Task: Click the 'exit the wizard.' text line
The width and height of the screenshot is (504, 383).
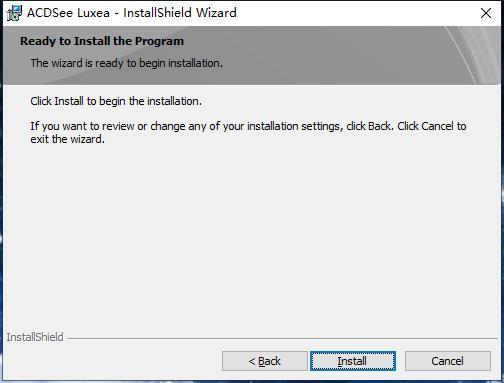Action: coord(68,139)
